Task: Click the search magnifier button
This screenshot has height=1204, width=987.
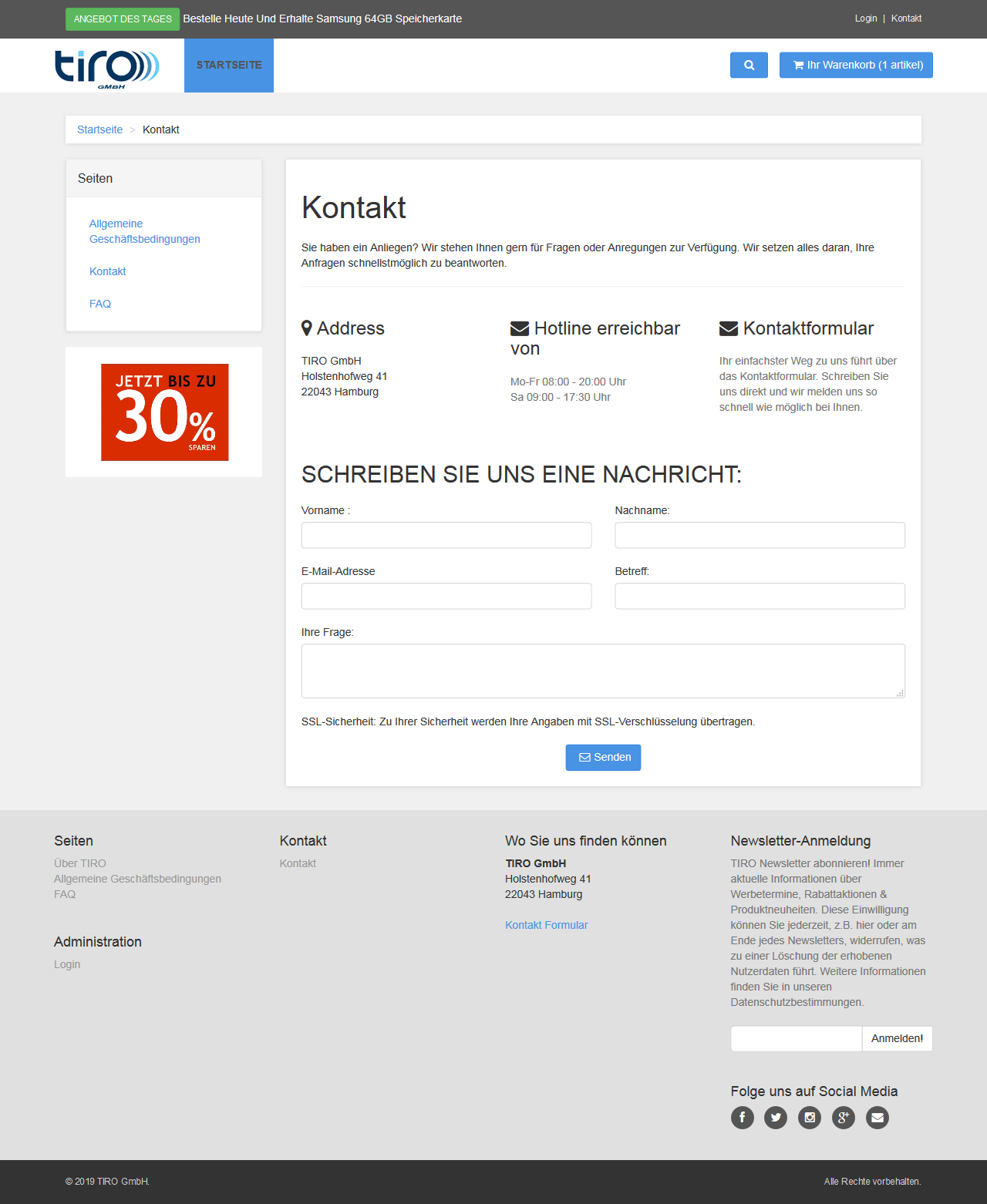Action: tap(749, 65)
